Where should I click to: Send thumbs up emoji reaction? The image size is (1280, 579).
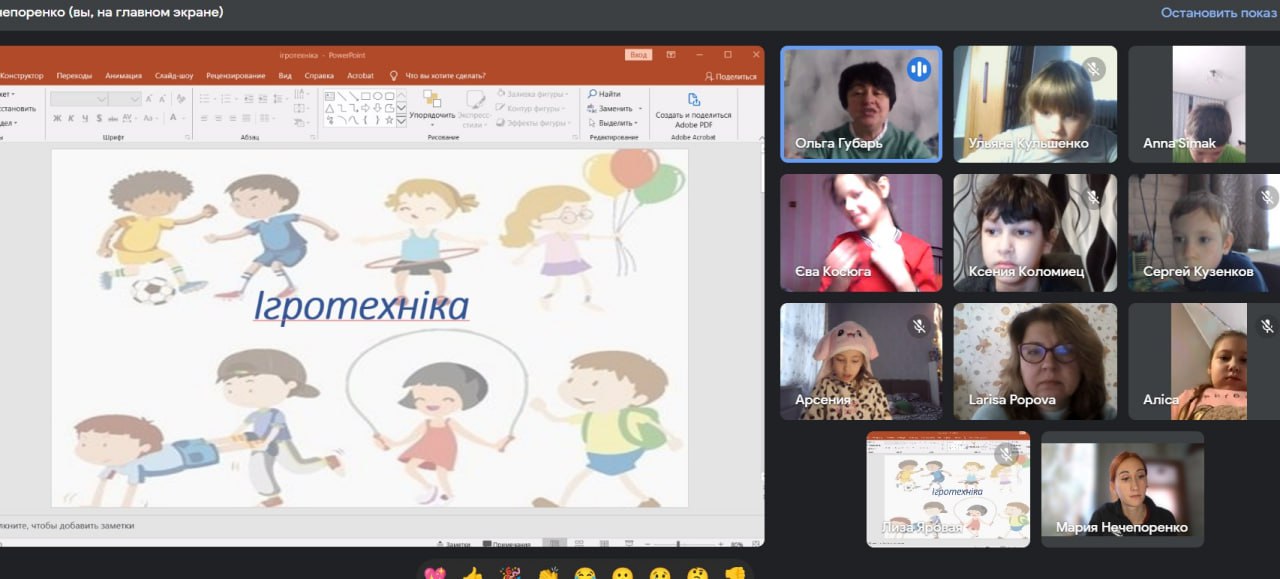tap(472, 574)
